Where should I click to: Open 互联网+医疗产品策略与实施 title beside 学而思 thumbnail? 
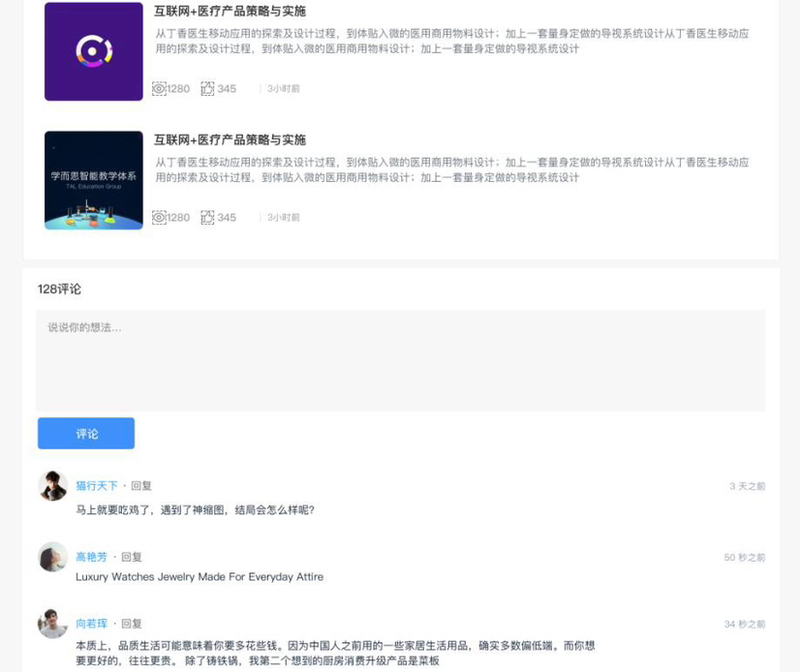[230, 140]
